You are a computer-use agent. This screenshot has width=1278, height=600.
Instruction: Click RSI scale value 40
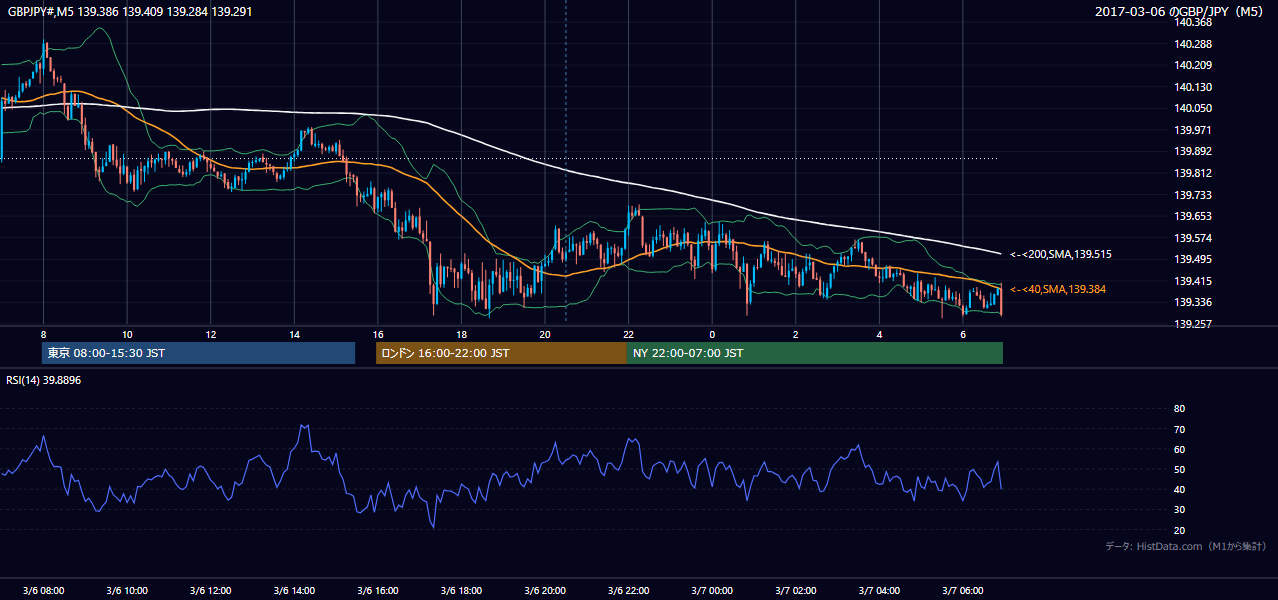click(1179, 489)
